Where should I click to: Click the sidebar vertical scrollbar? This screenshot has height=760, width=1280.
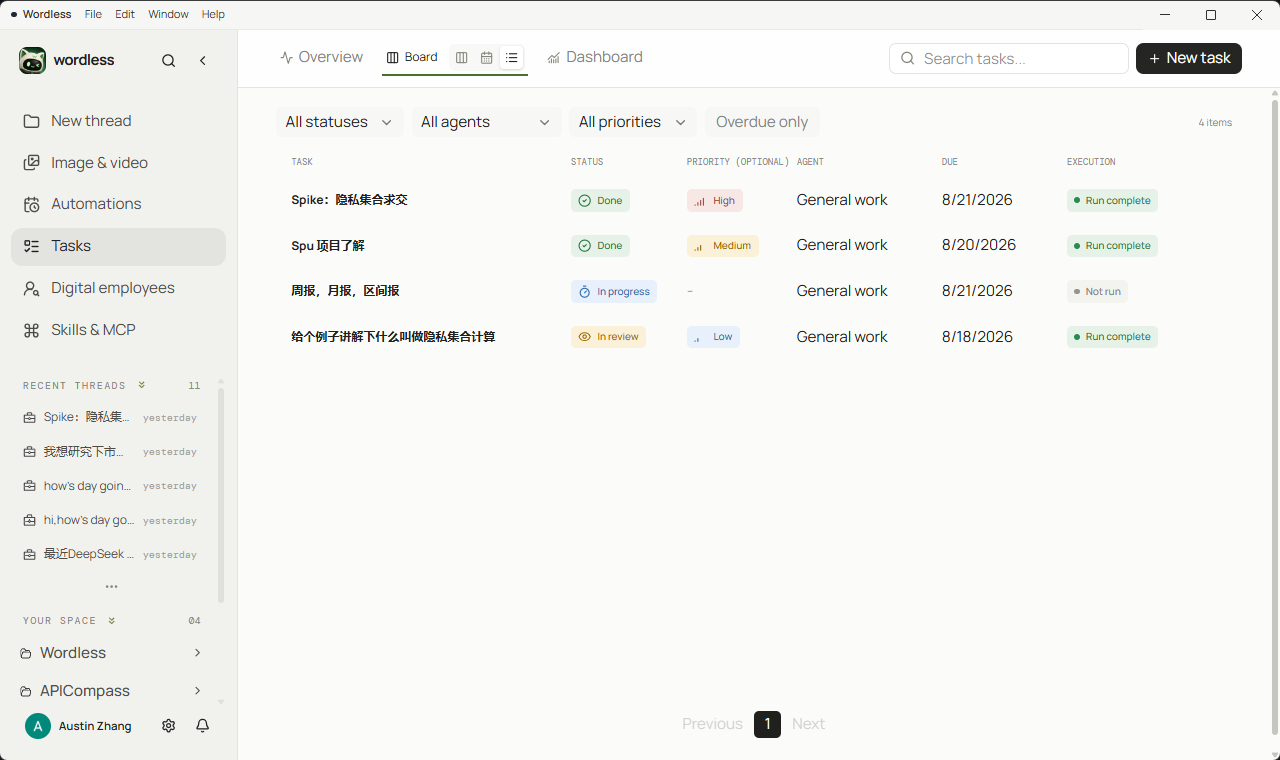pos(220,495)
